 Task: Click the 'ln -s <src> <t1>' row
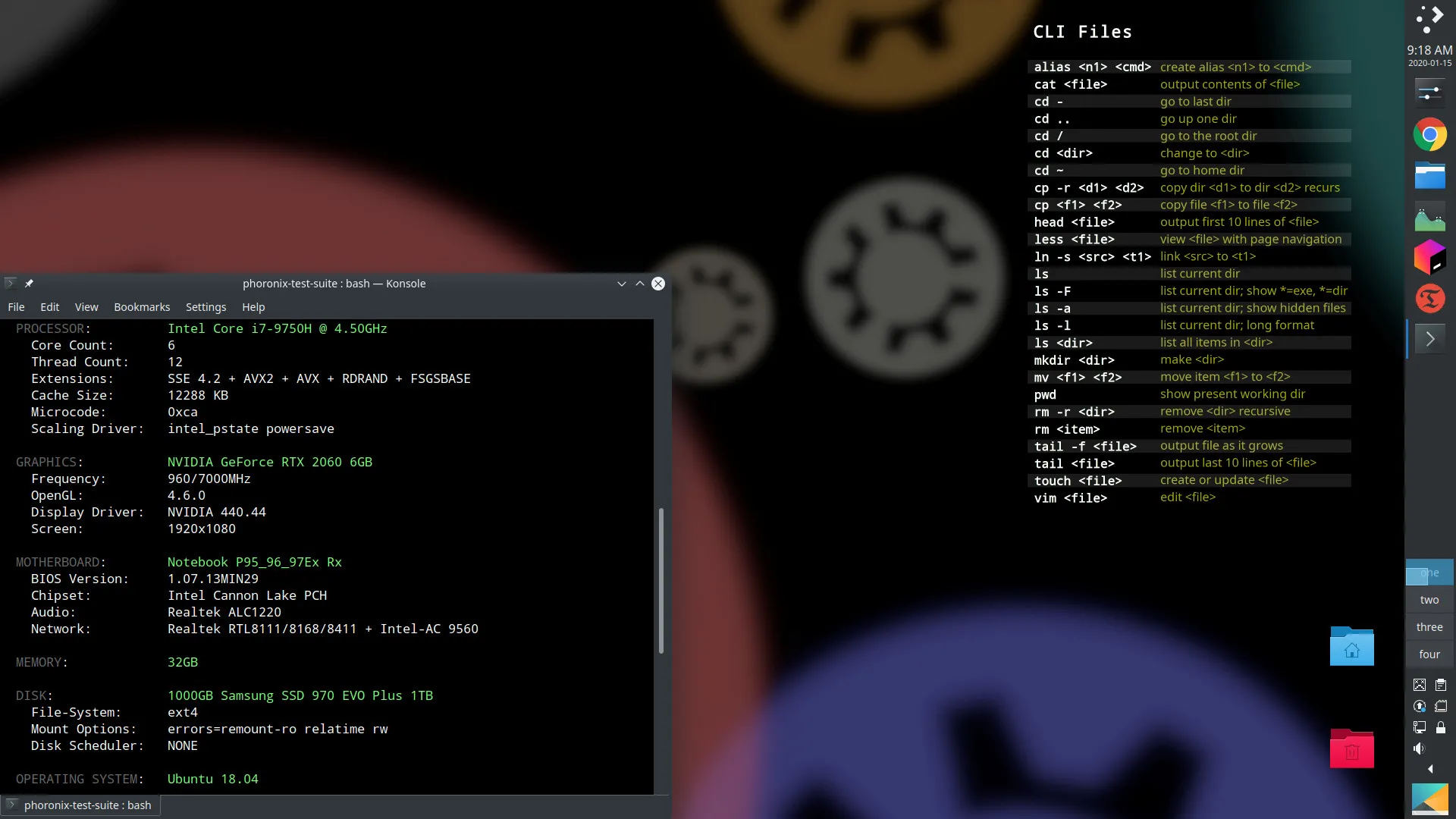pos(1189,256)
